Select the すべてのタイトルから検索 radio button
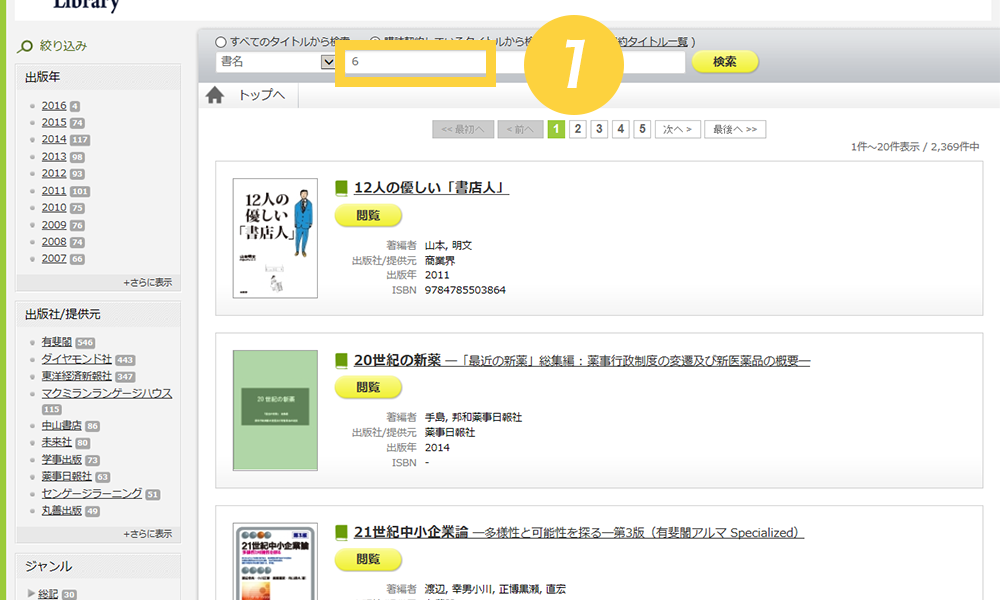The width and height of the screenshot is (1000, 600). click(221, 42)
